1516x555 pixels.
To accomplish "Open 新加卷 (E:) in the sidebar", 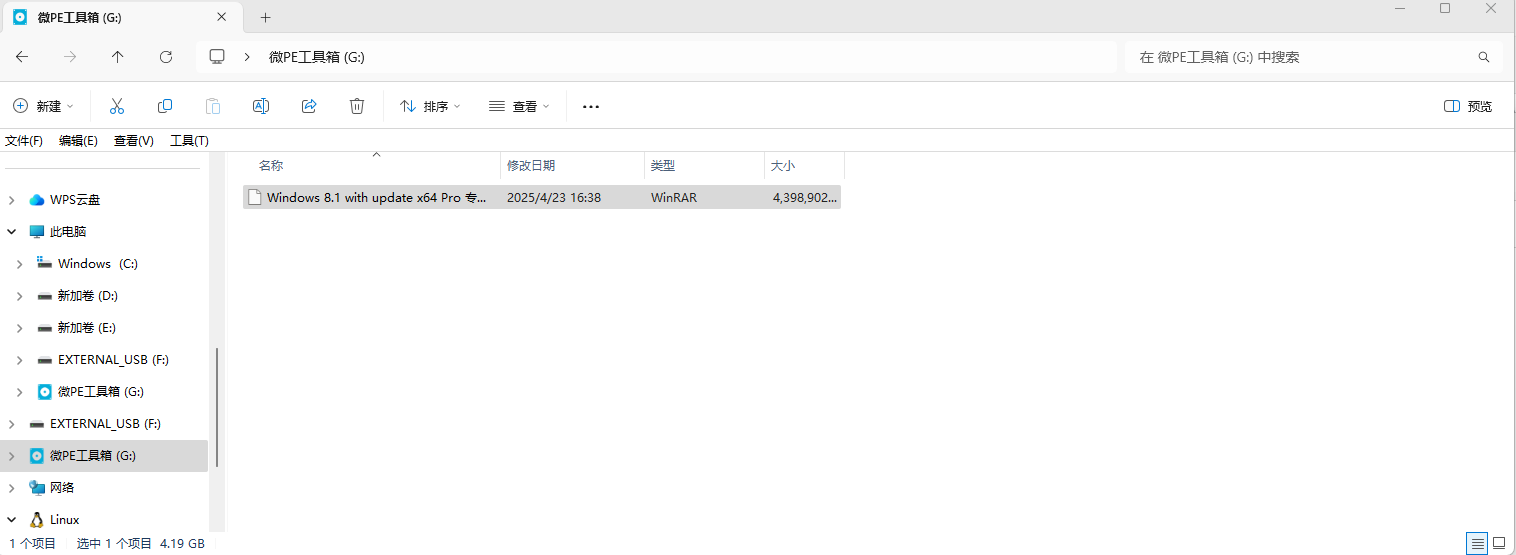I will 88,328.
